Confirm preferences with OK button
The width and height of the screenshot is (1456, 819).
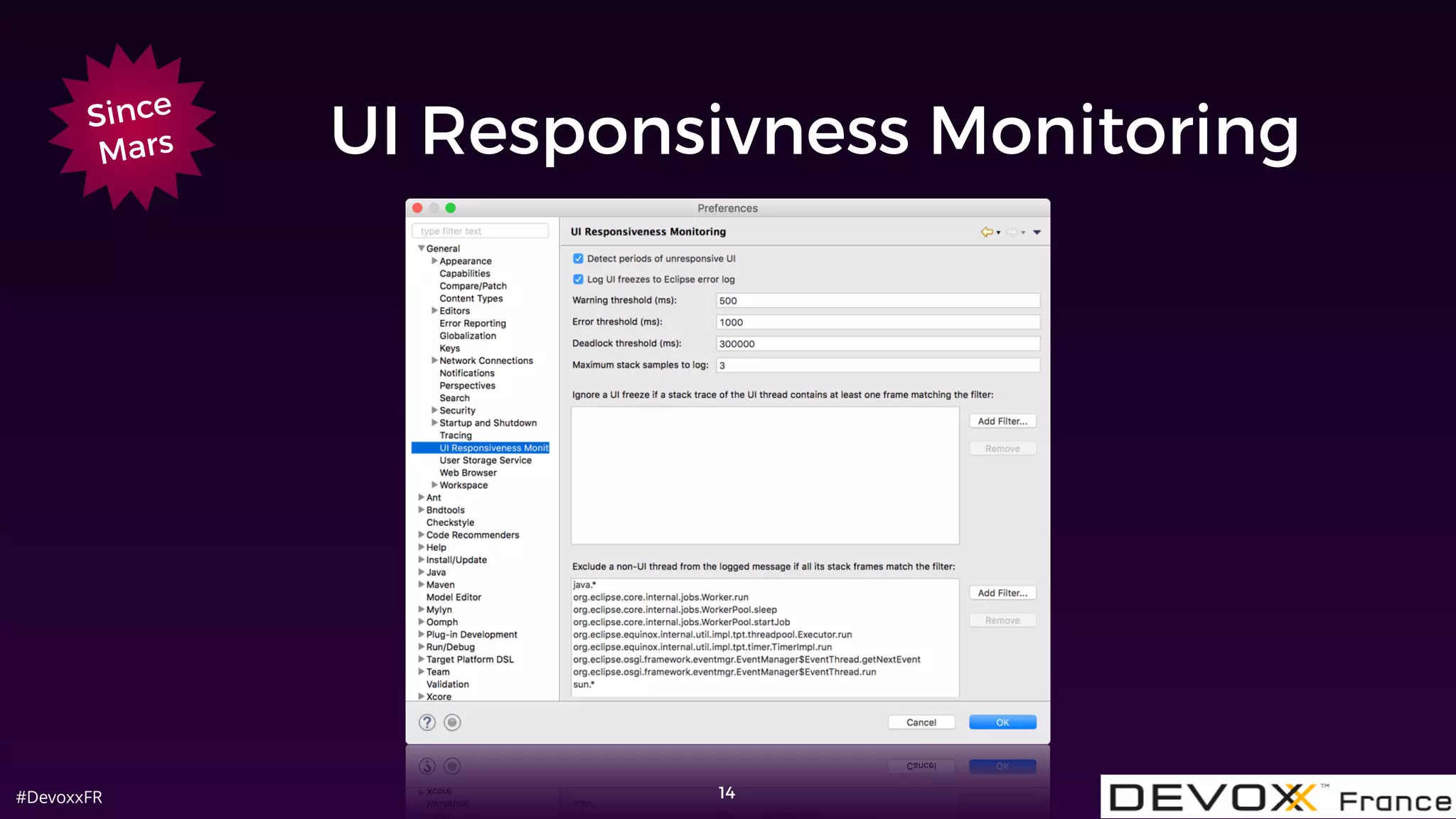1002,722
